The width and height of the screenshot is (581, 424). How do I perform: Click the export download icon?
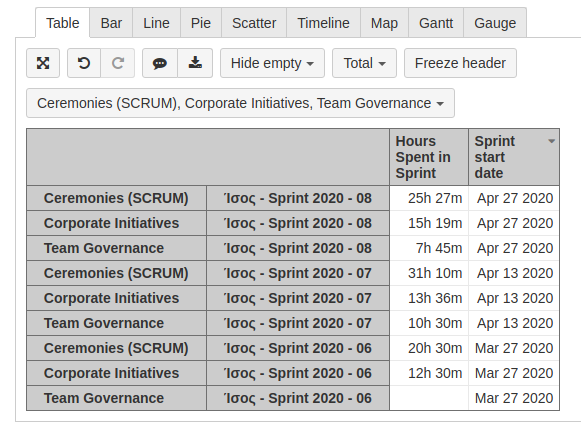pos(195,63)
